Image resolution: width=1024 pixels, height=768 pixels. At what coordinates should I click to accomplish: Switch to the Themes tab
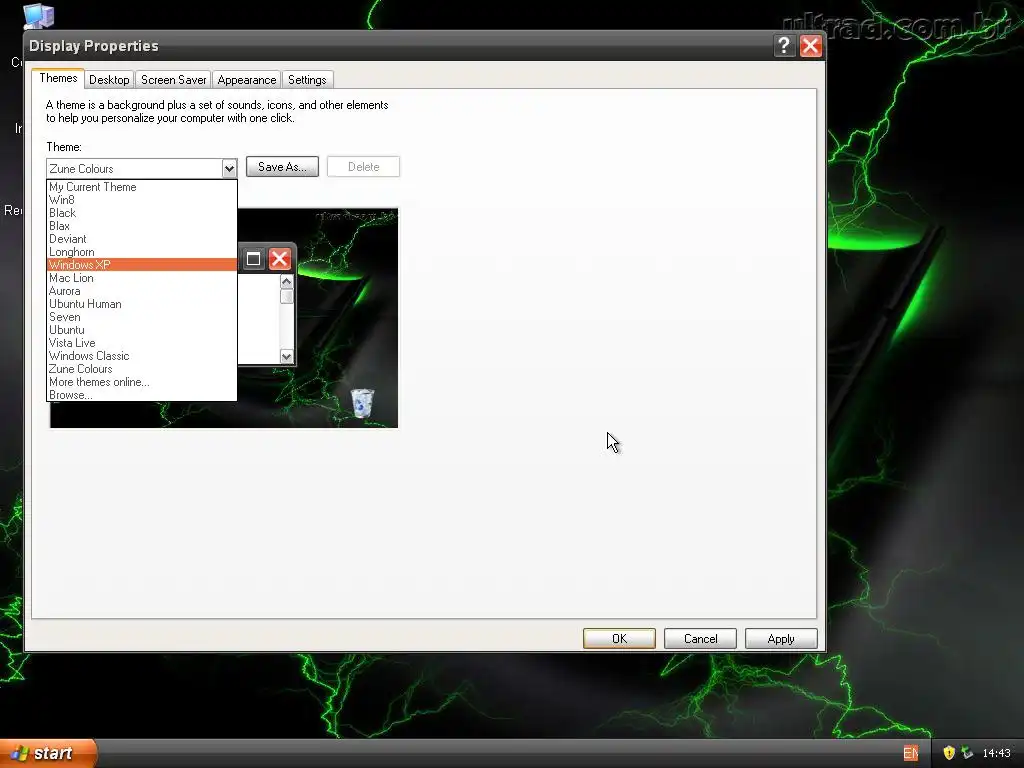[58, 78]
